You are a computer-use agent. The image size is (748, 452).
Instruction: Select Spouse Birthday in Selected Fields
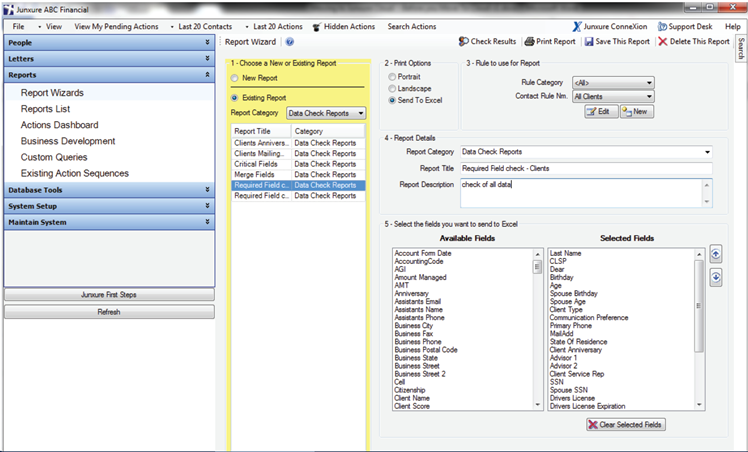coord(573,293)
